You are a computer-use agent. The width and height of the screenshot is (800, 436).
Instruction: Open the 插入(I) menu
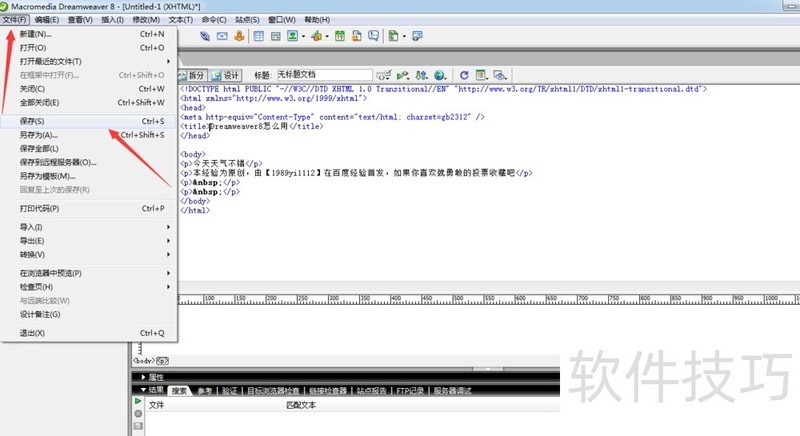point(112,20)
